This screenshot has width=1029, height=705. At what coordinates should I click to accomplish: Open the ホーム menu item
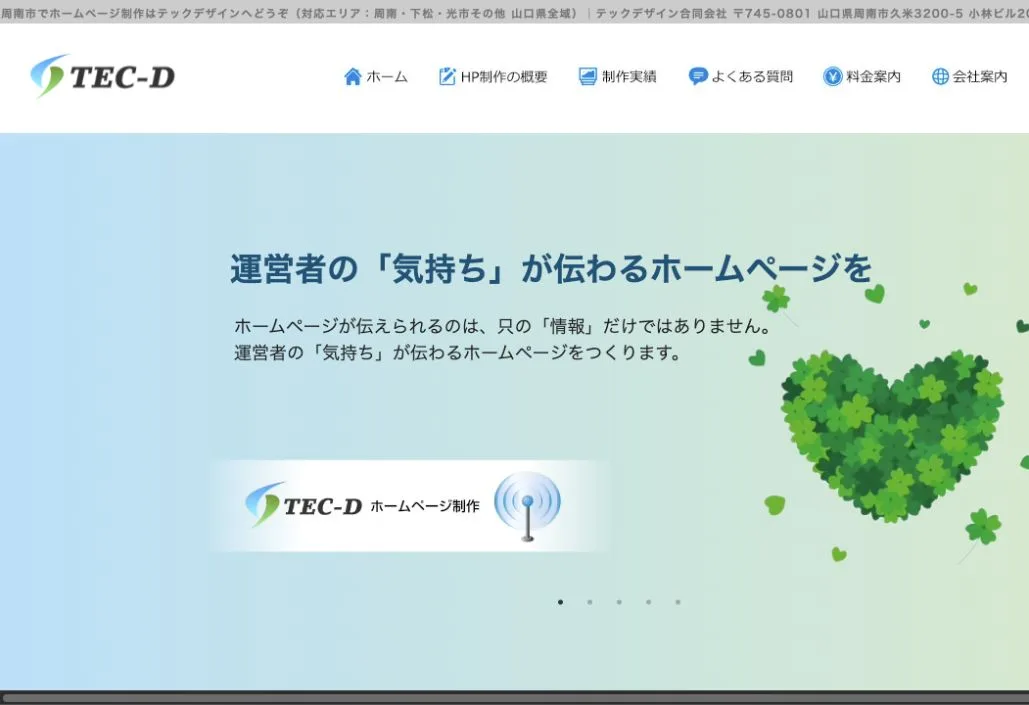click(x=376, y=77)
